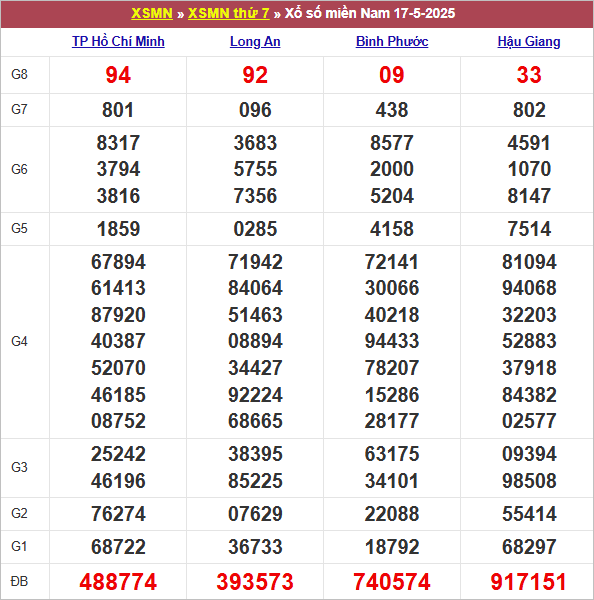Click the G4 number 71942
The width and height of the screenshot is (594, 600).
click(255, 262)
